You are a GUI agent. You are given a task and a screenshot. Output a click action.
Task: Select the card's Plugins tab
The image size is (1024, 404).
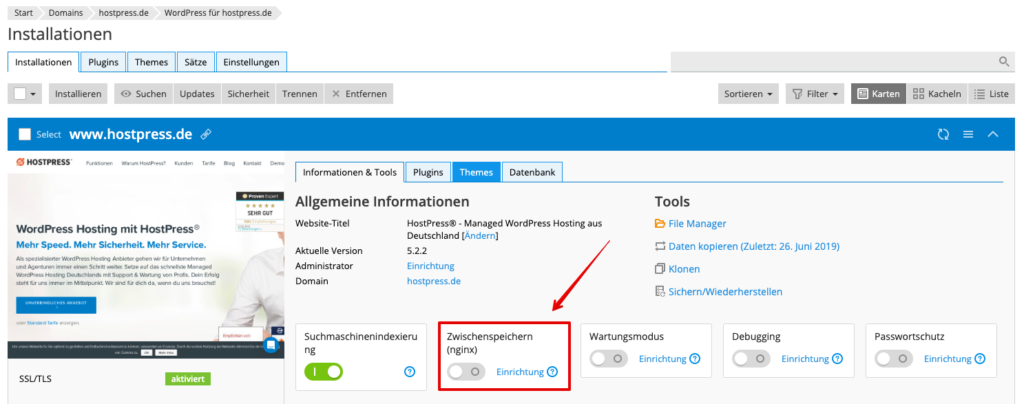point(428,172)
